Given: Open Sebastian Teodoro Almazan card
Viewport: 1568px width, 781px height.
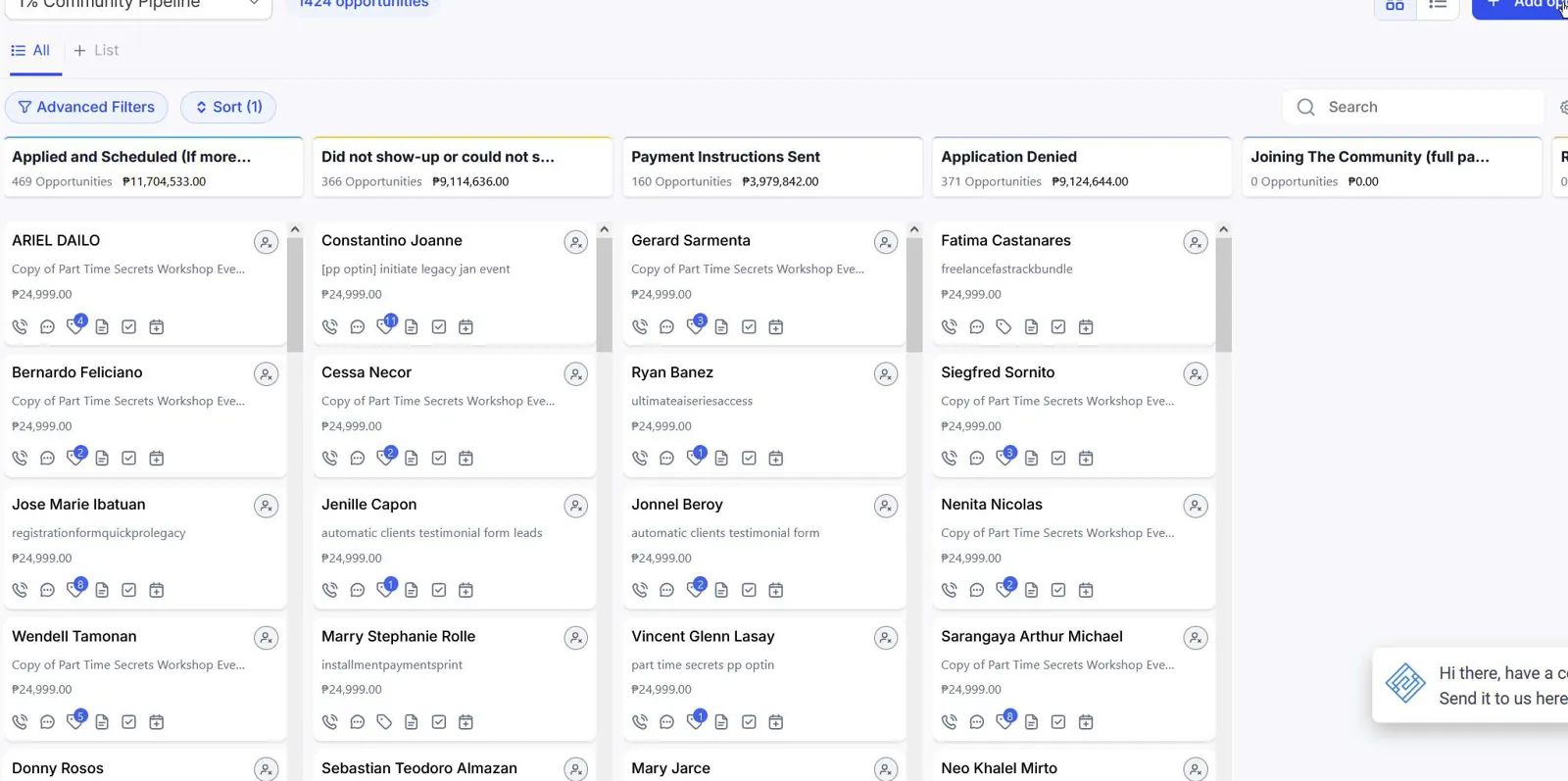Looking at the screenshot, I should (419, 769).
